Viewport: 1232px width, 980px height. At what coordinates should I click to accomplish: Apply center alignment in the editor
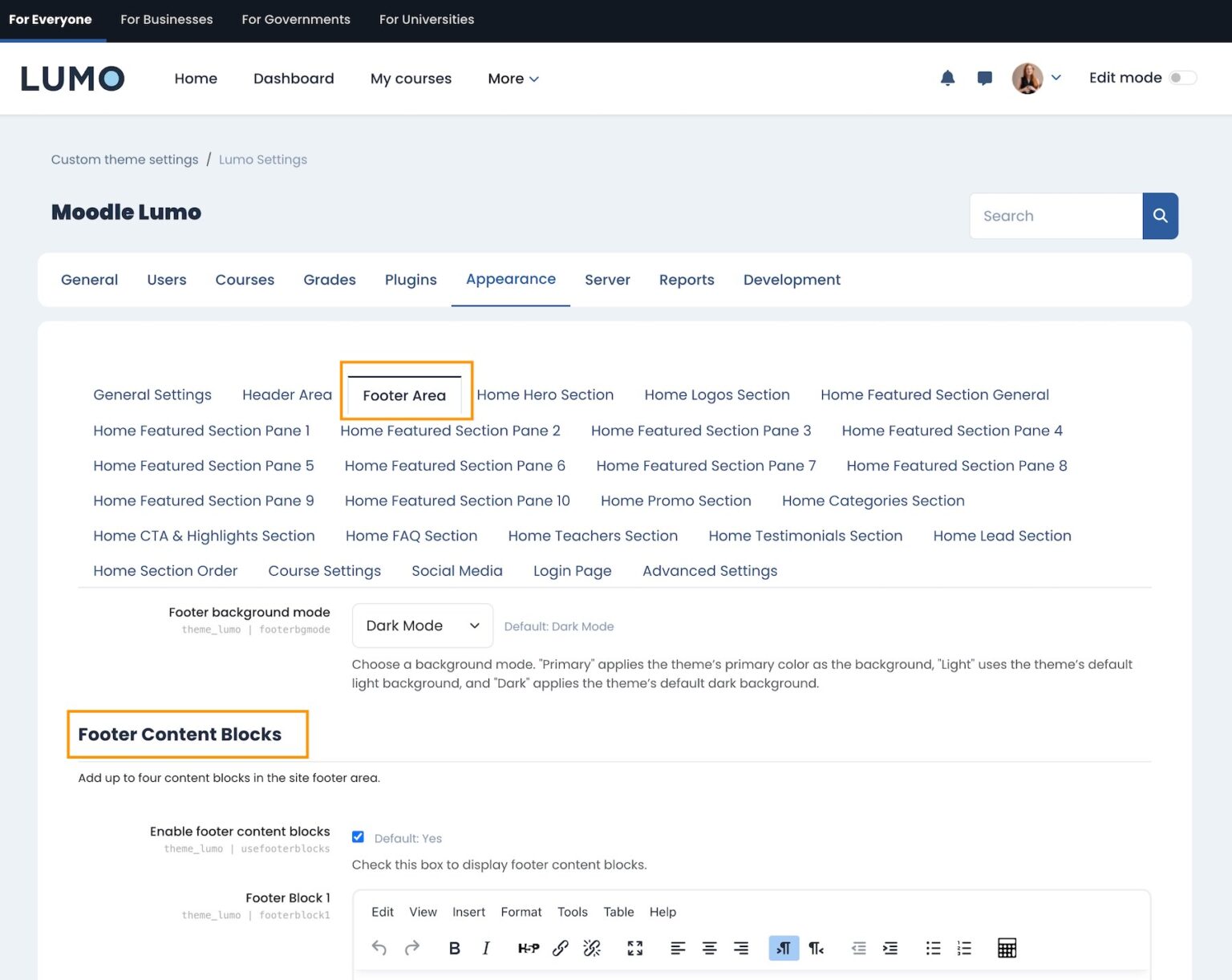[709, 948]
